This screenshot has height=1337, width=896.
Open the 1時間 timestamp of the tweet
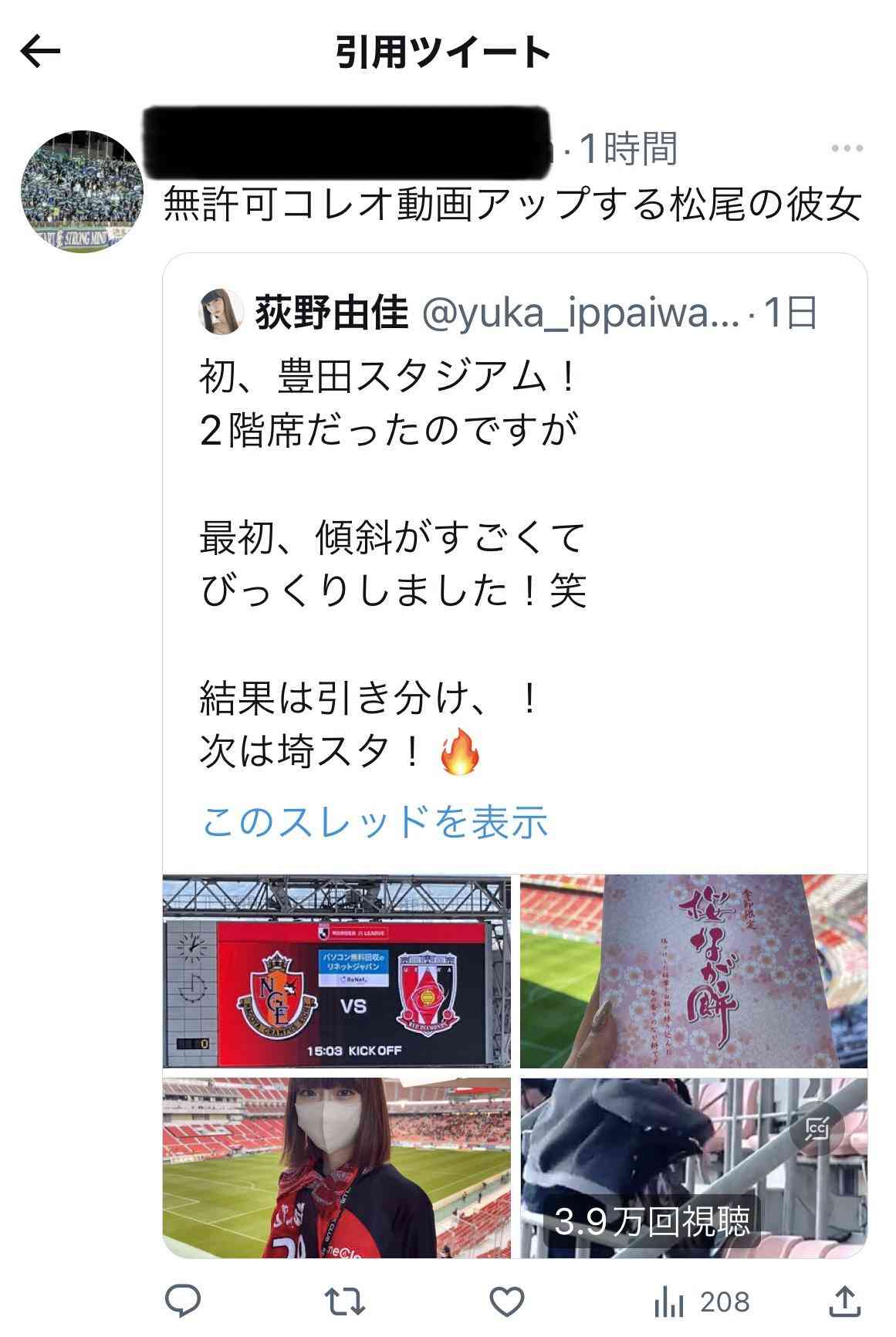click(629, 148)
